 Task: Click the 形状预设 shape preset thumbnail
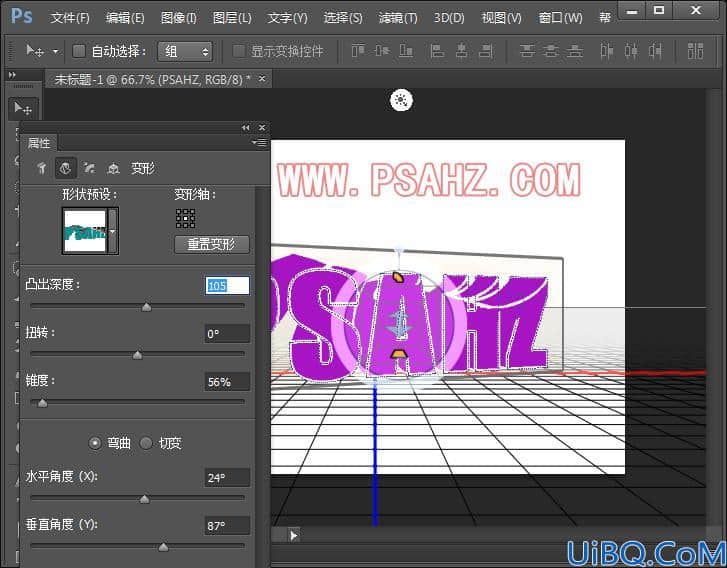[85, 231]
